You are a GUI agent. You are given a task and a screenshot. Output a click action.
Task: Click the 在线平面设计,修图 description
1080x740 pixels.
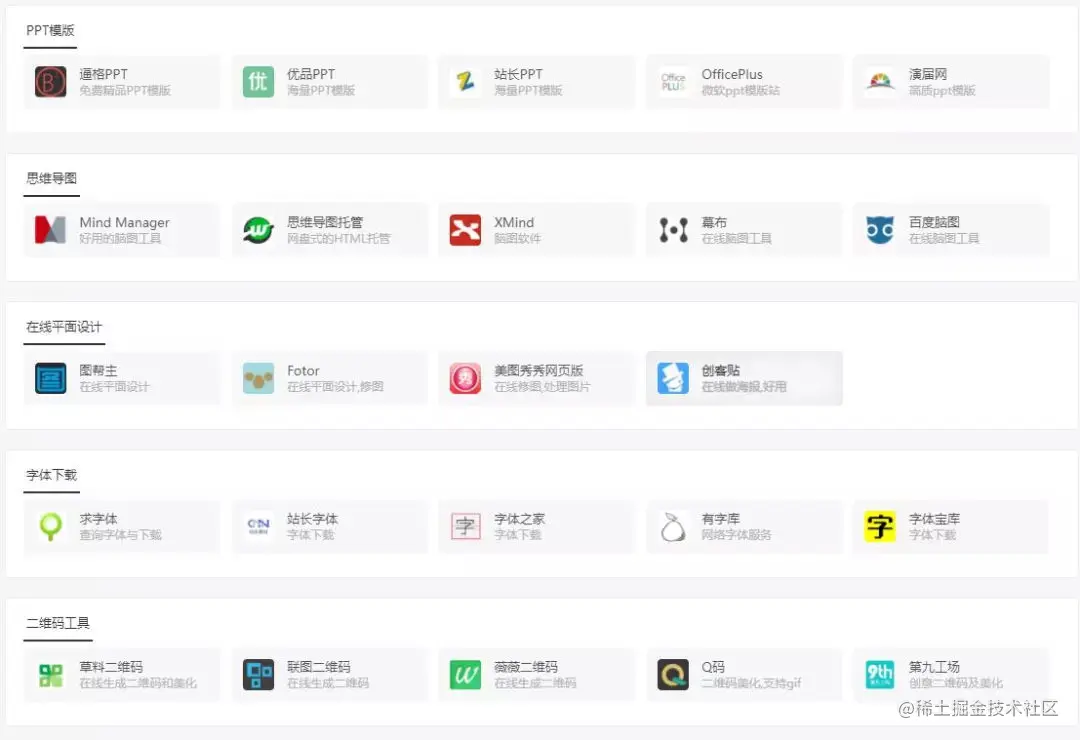click(335, 387)
